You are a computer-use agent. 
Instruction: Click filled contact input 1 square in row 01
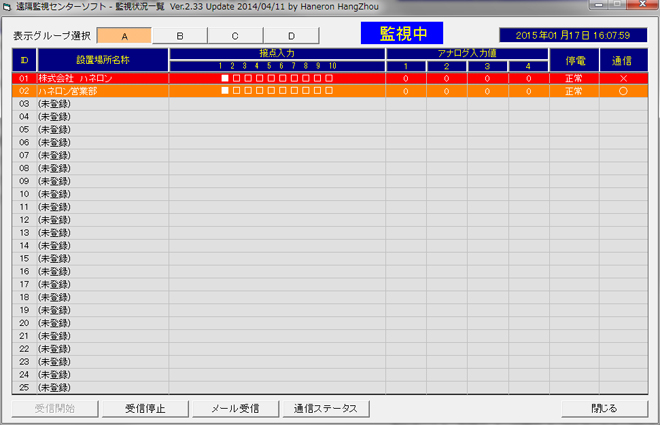tap(225, 78)
